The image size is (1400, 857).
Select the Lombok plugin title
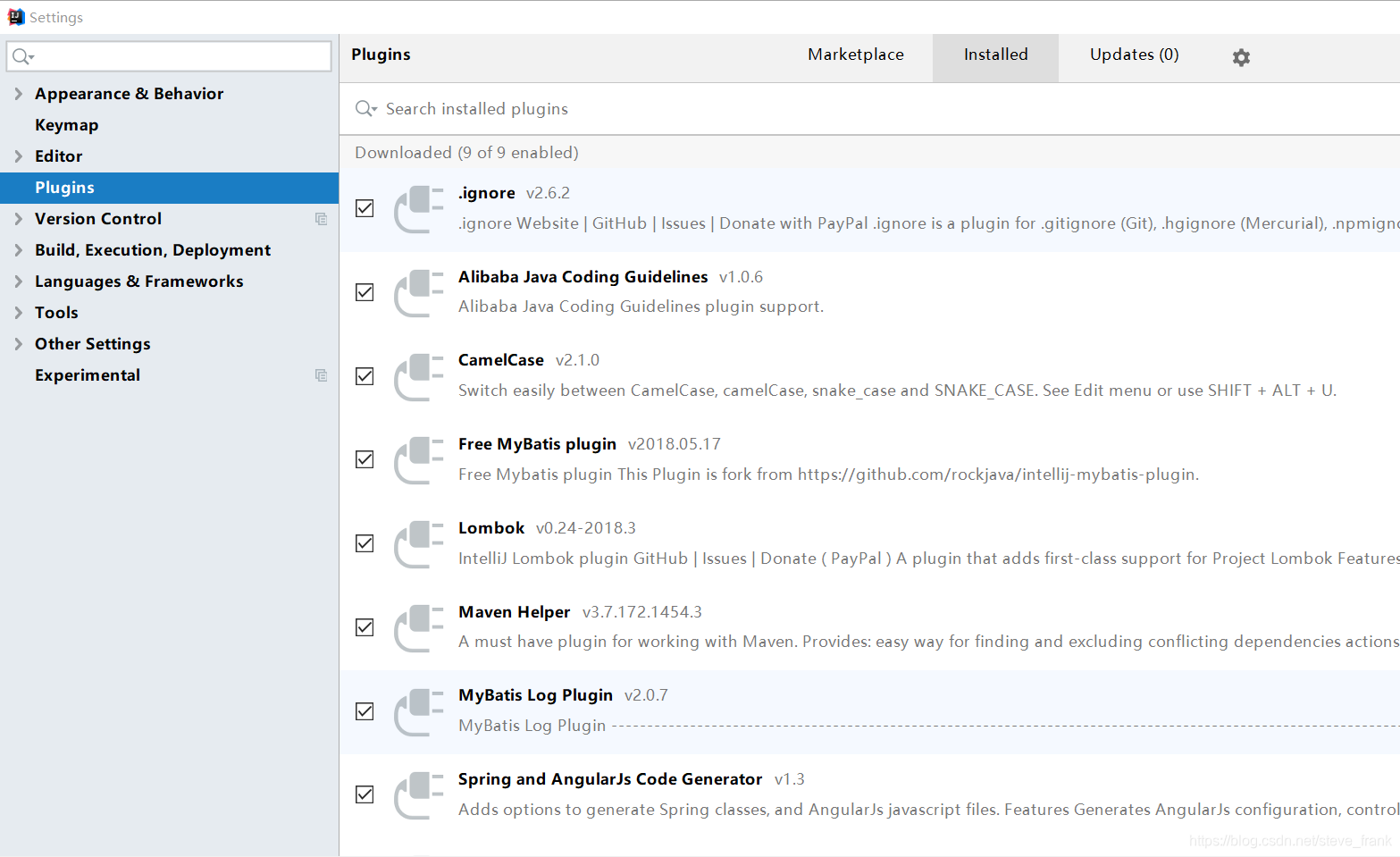click(491, 528)
